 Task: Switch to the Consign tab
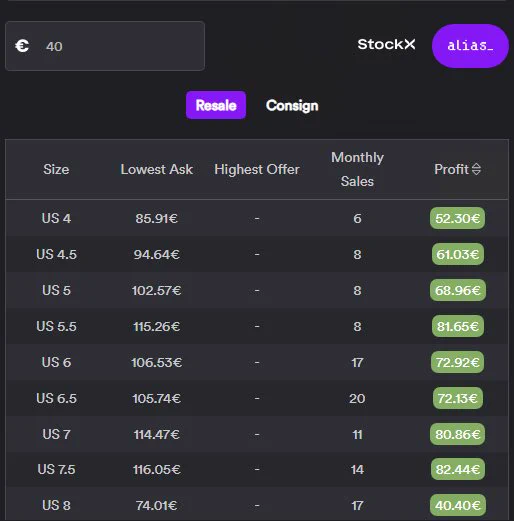(292, 105)
